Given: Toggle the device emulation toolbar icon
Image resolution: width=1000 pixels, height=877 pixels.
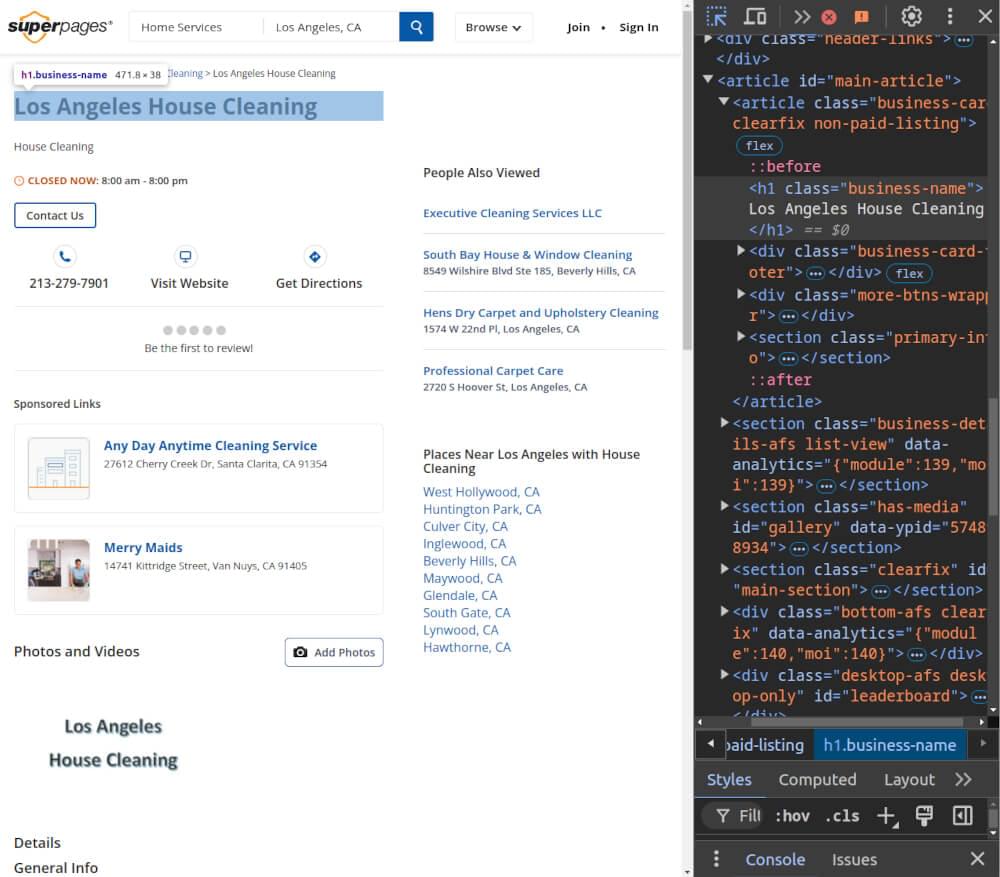Looking at the screenshot, I should [x=755, y=16].
